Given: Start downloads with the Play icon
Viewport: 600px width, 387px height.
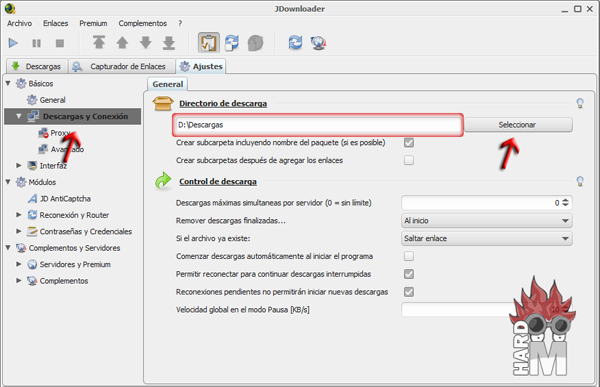Looking at the screenshot, I should coord(13,43).
